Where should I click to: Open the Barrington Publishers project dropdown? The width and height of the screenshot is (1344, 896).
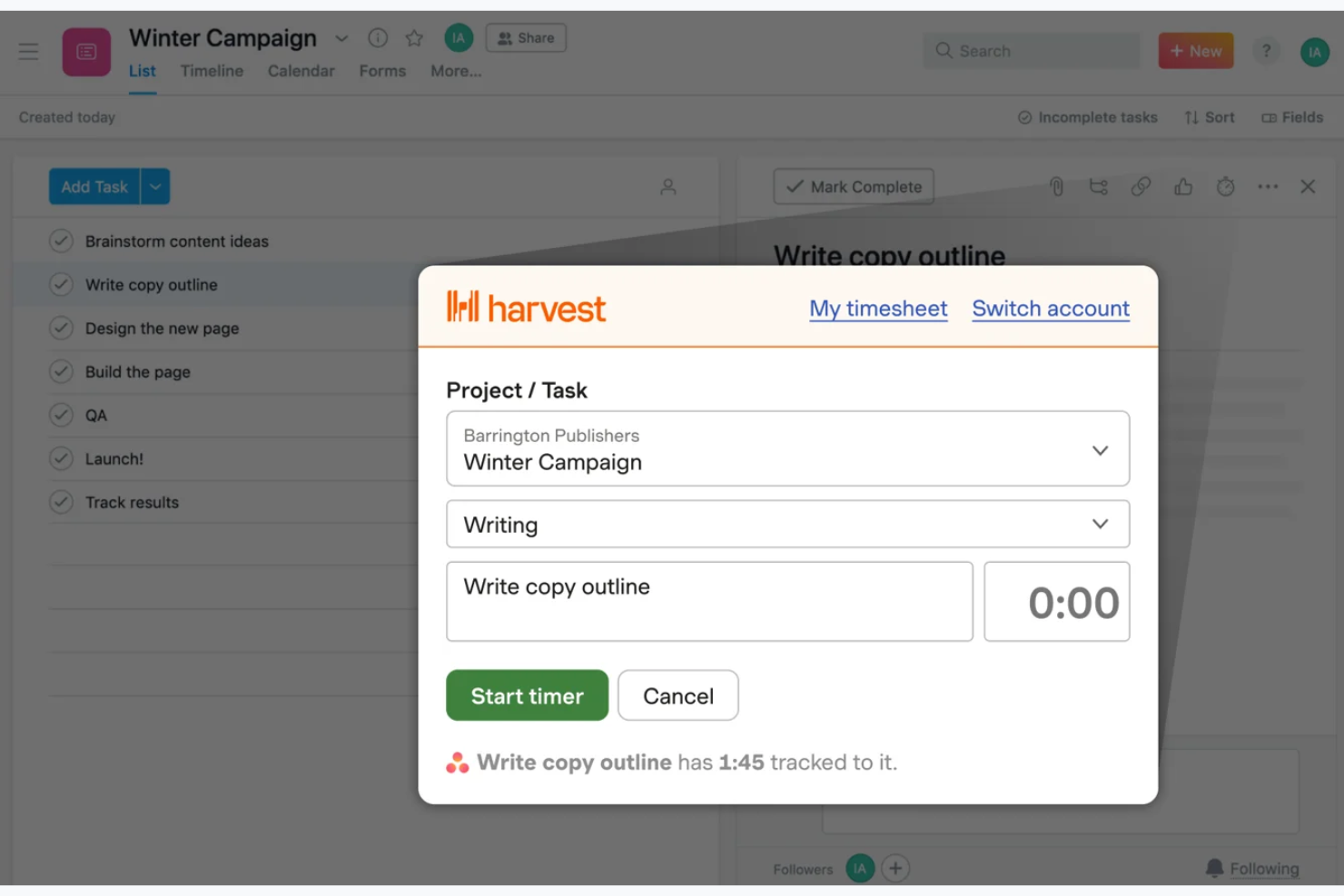click(1100, 449)
